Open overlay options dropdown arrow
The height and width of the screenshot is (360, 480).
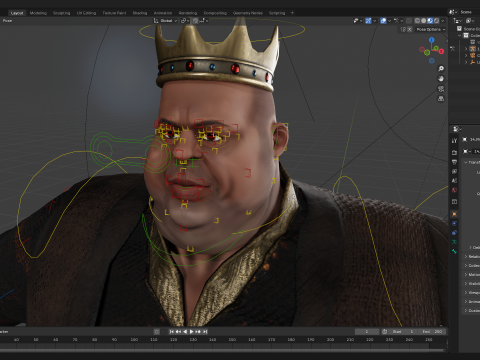(x=389, y=21)
